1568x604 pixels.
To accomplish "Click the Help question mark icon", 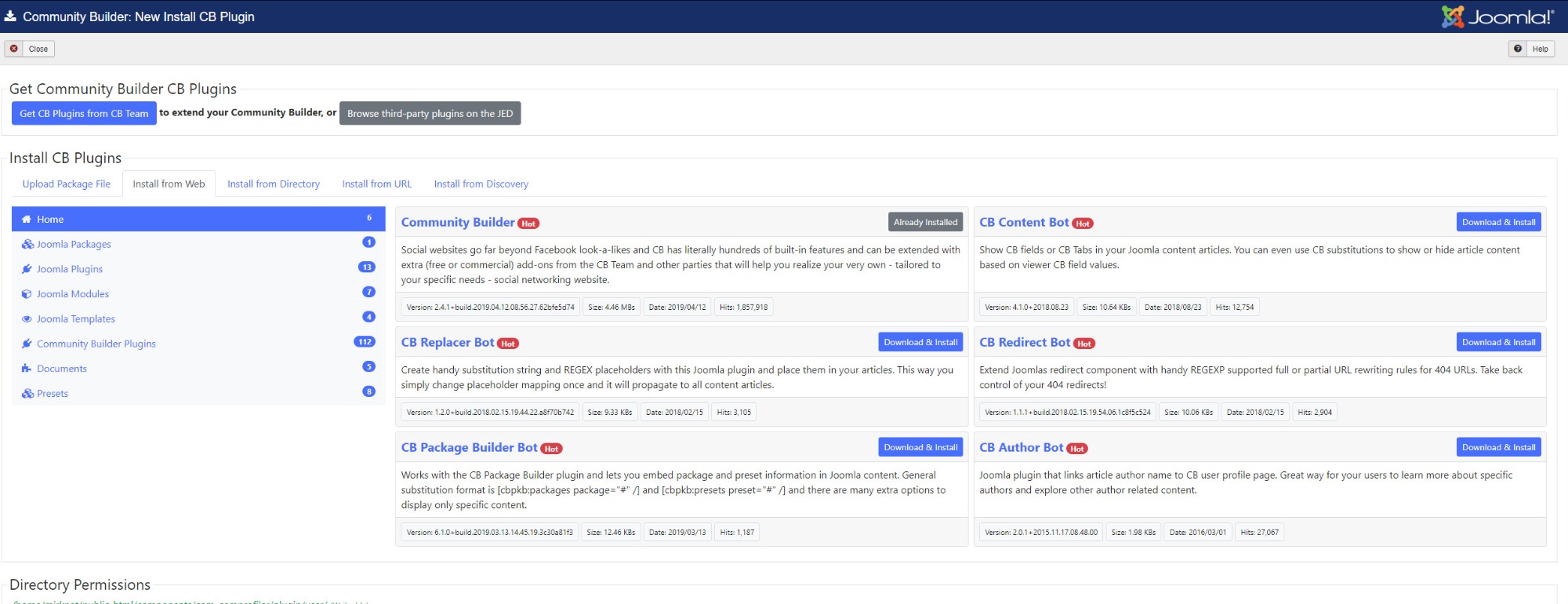I will (1518, 49).
